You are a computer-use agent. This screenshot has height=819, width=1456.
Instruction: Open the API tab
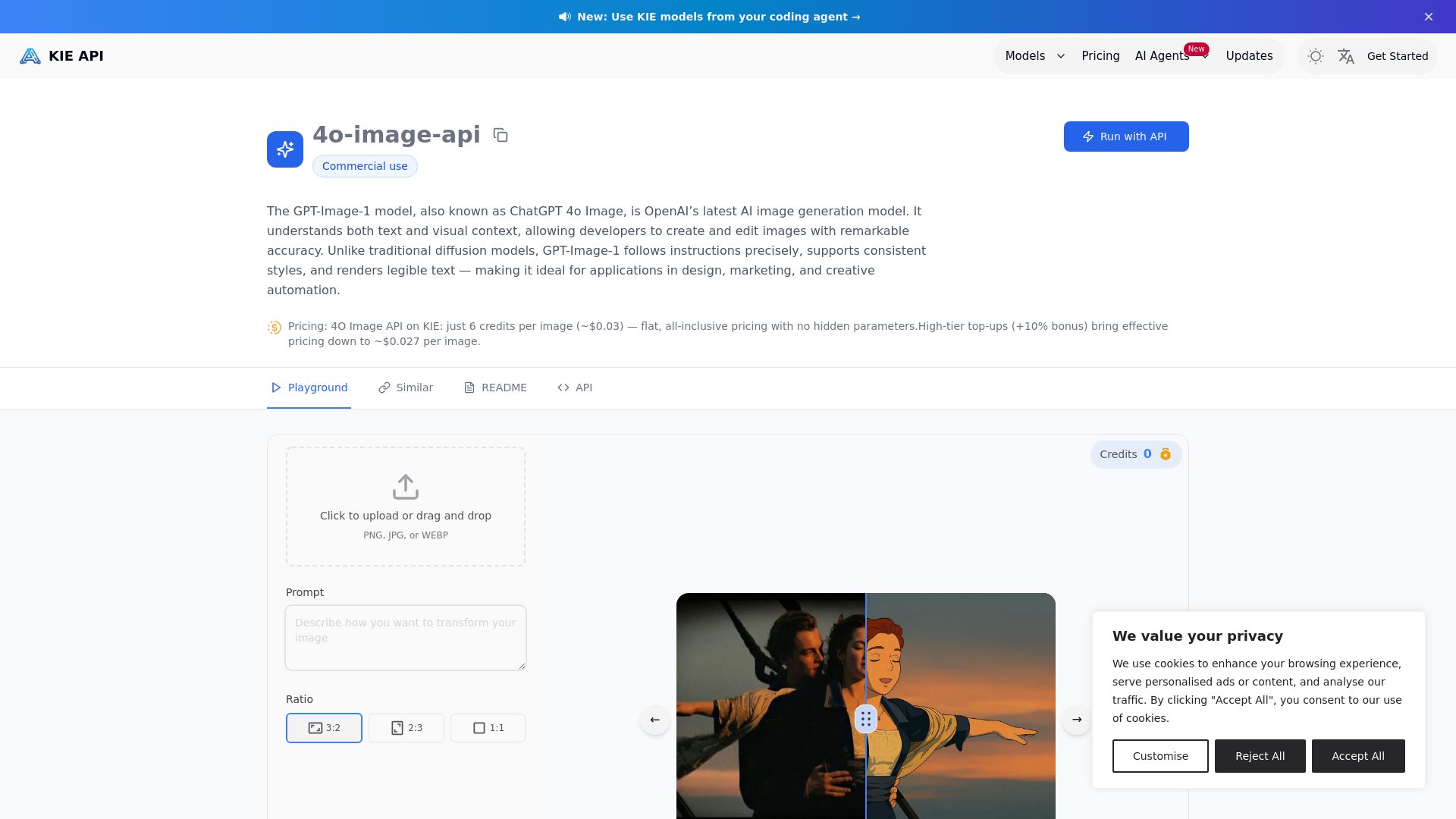tap(575, 388)
